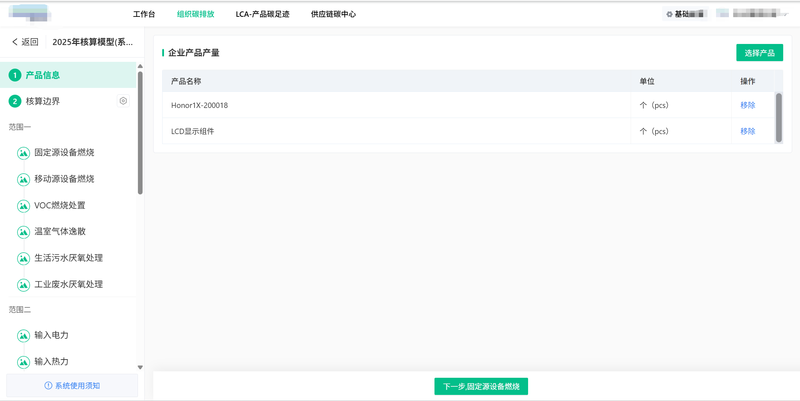Click sidebar scroll down arrow

point(140,367)
